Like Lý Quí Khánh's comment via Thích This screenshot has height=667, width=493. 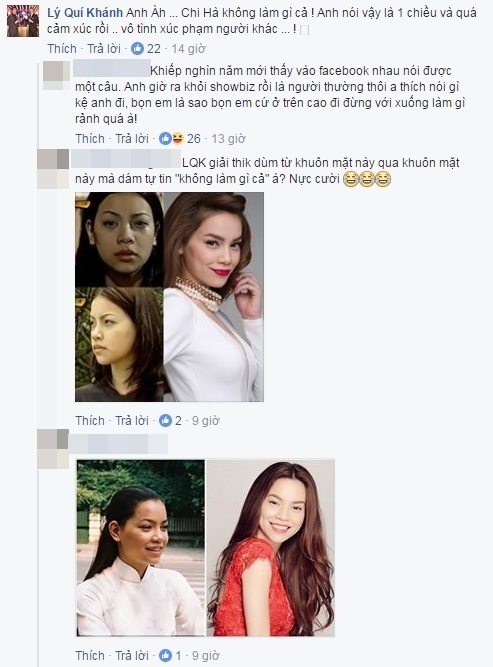62,48
